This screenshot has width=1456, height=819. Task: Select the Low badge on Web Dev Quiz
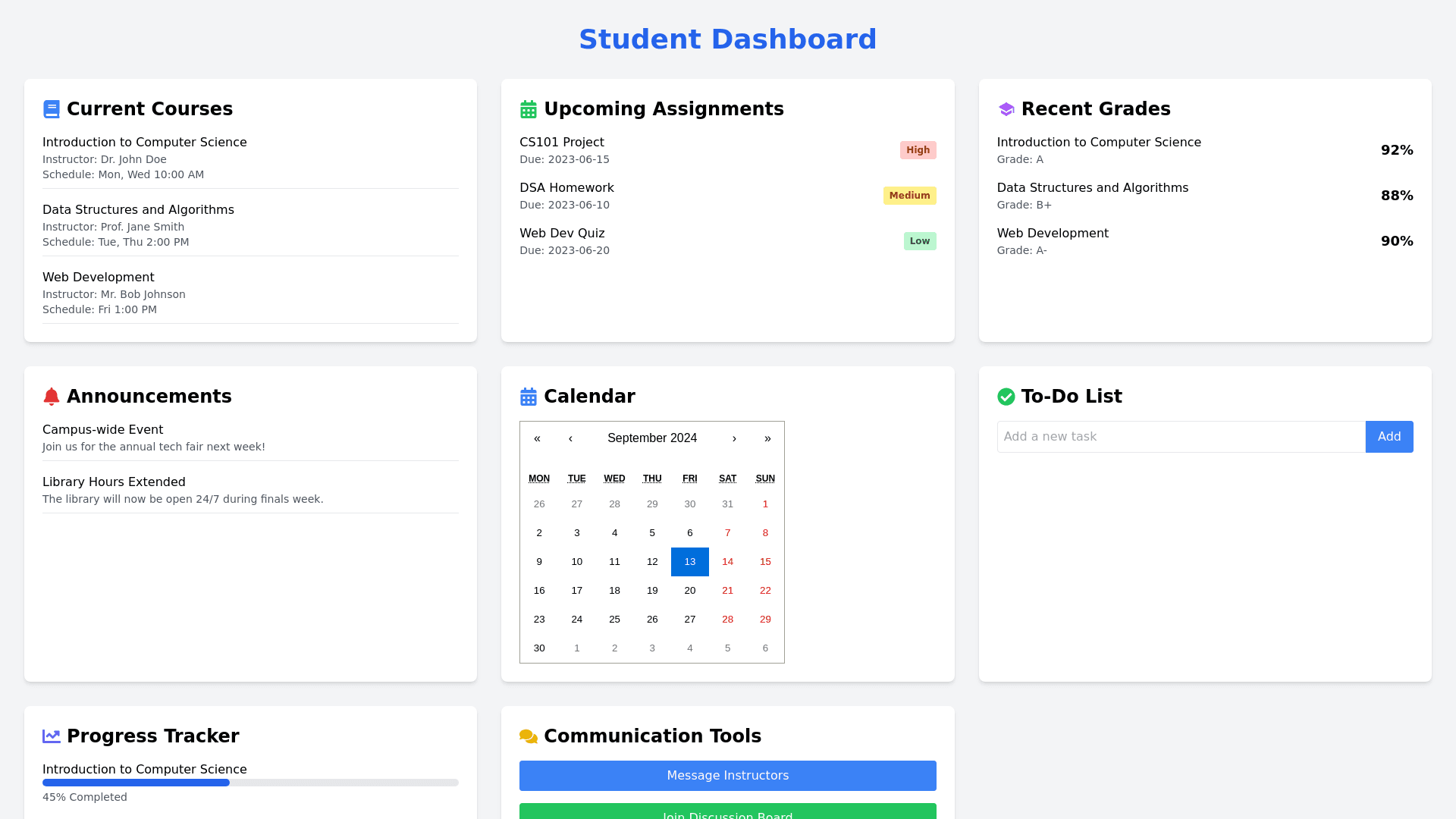pyautogui.click(x=919, y=240)
